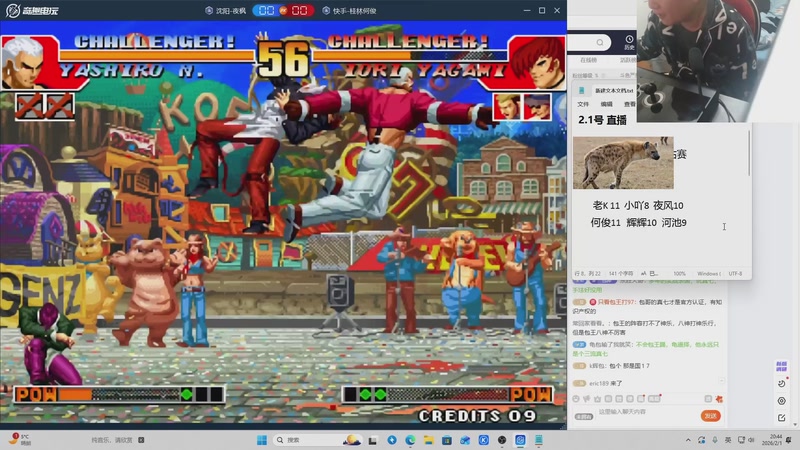Open the UTF-8 encoding indicator in the Notepad status bar
The width and height of the screenshot is (800, 450).
(x=735, y=273)
